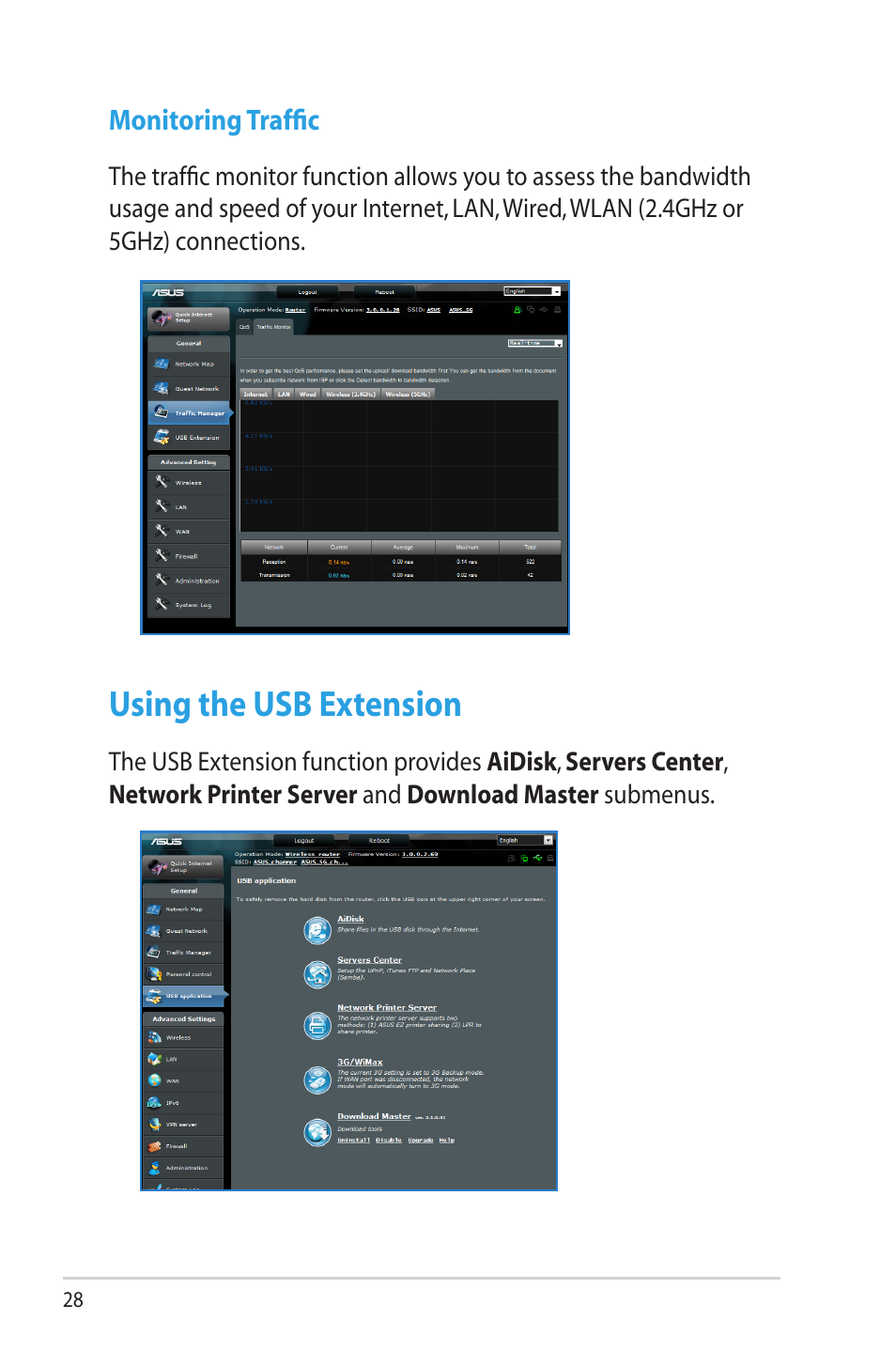The image size is (896, 1351).
Task: Open WAN menu in Traffic Monitor screenshot
Action: point(188,531)
